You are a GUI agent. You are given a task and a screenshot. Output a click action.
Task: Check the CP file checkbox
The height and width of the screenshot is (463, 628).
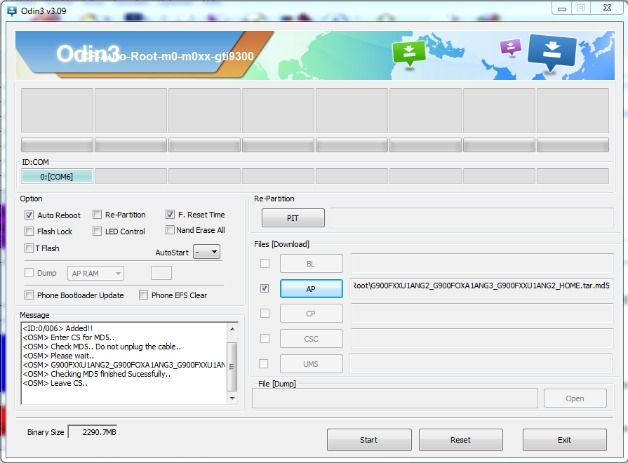[265, 313]
